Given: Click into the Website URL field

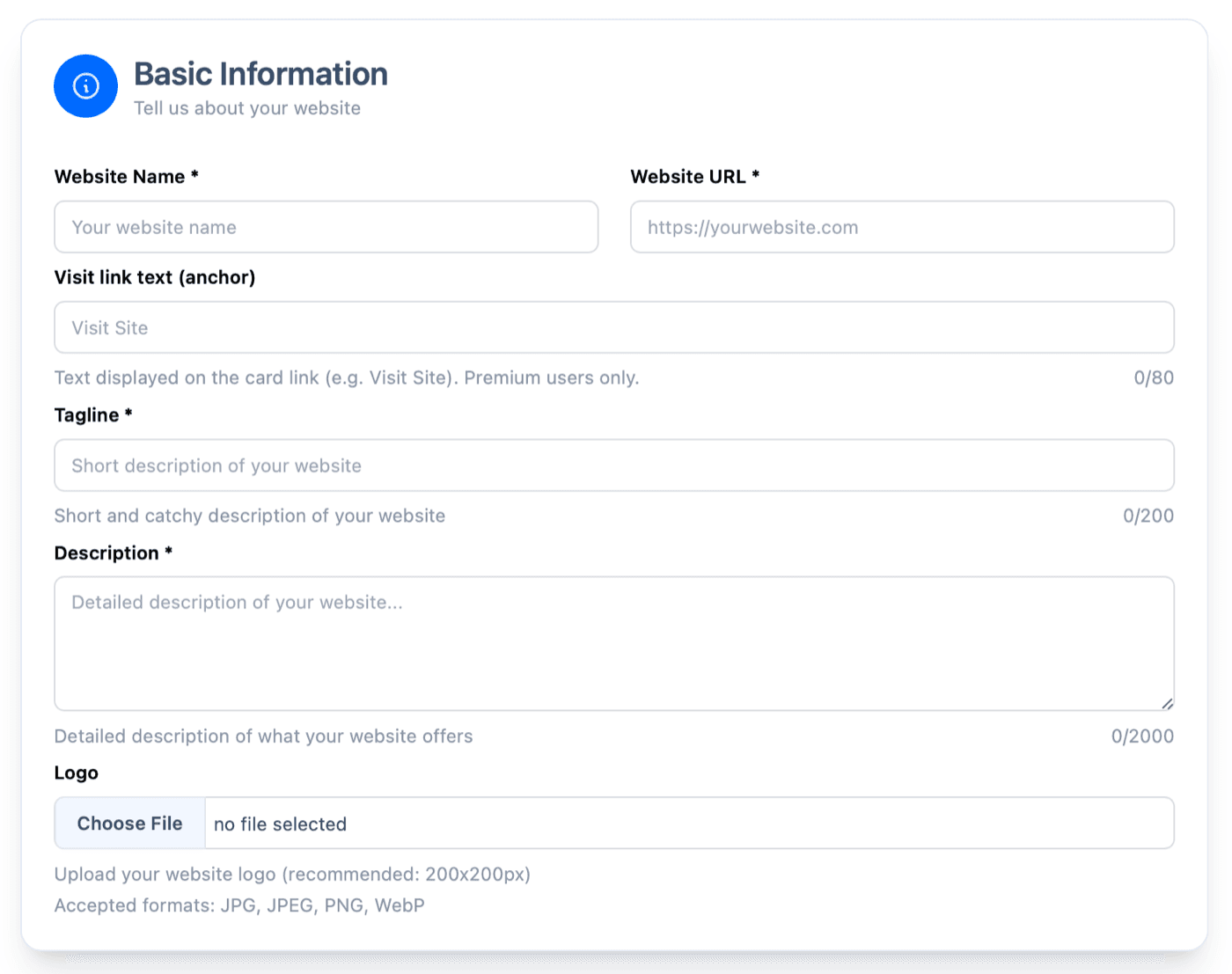Looking at the screenshot, I should click(x=902, y=227).
